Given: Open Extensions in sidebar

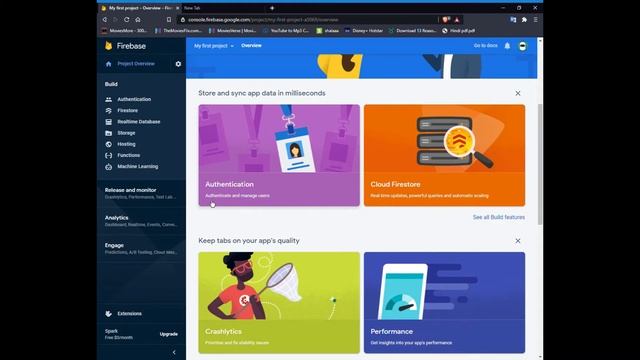Looking at the screenshot, I should point(129,313).
